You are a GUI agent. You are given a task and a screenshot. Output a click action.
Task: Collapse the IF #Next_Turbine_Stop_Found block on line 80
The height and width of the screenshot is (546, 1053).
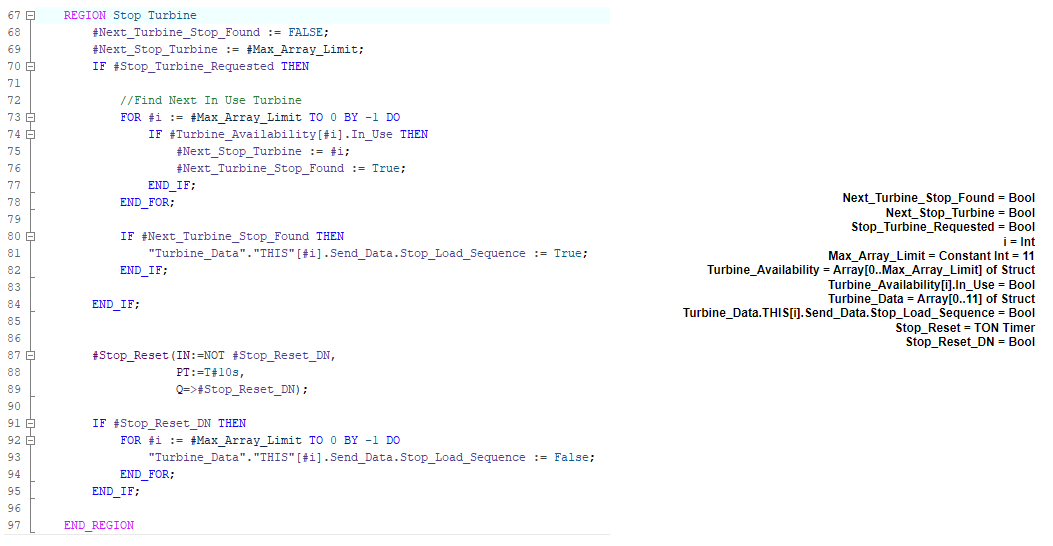point(29,237)
